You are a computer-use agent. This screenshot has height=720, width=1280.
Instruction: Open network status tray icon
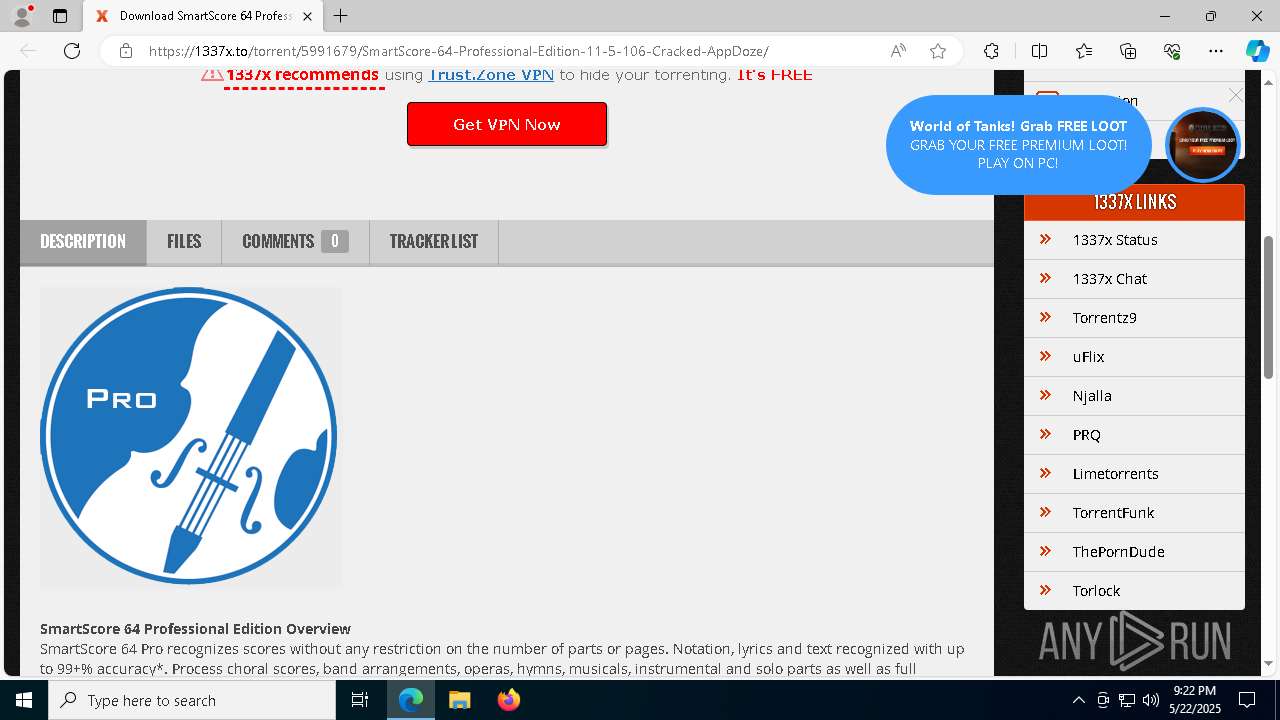[x=1127, y=700]
